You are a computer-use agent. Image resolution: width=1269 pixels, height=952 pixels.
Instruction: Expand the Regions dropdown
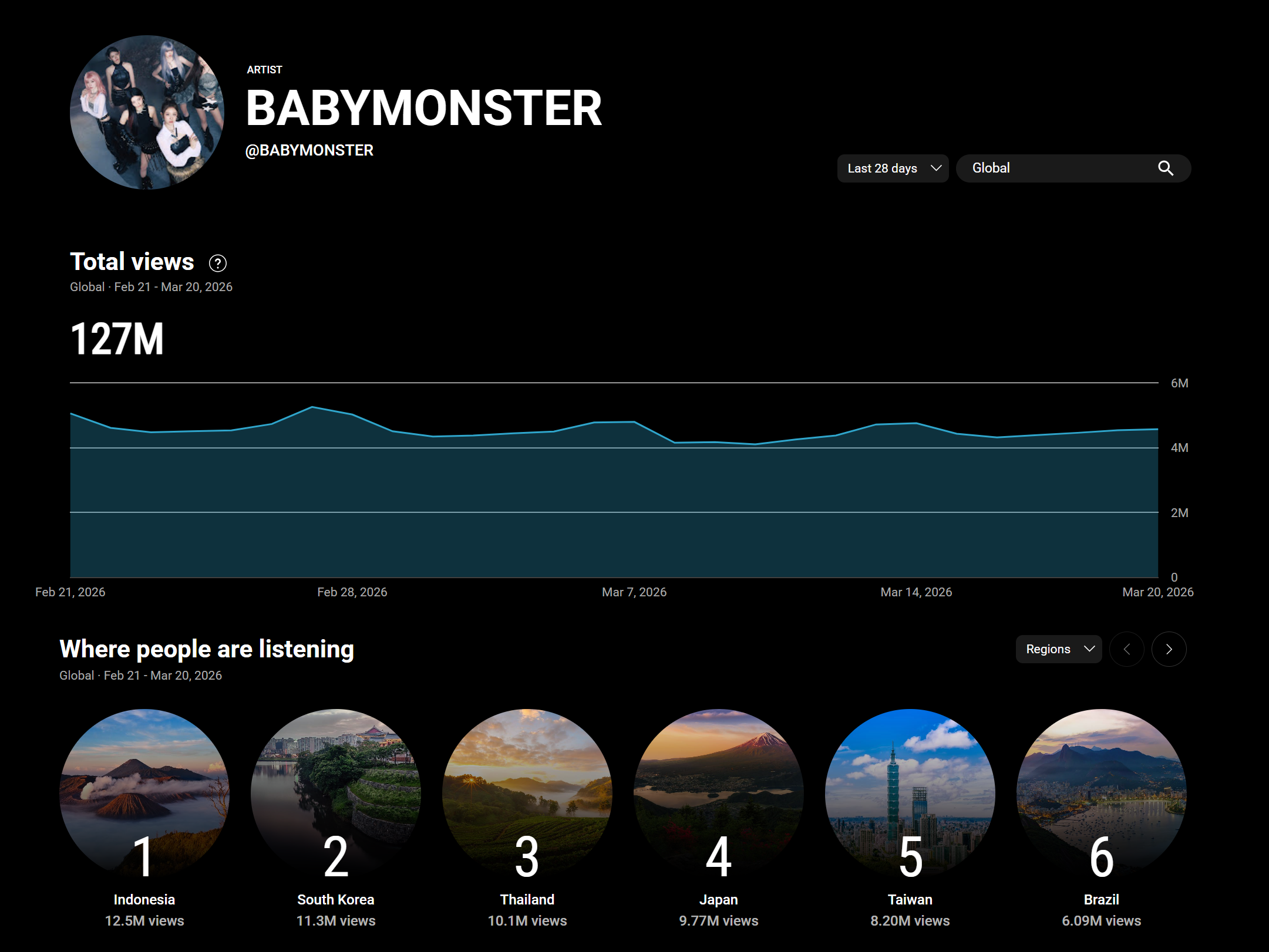click(x=1058, y=649)
